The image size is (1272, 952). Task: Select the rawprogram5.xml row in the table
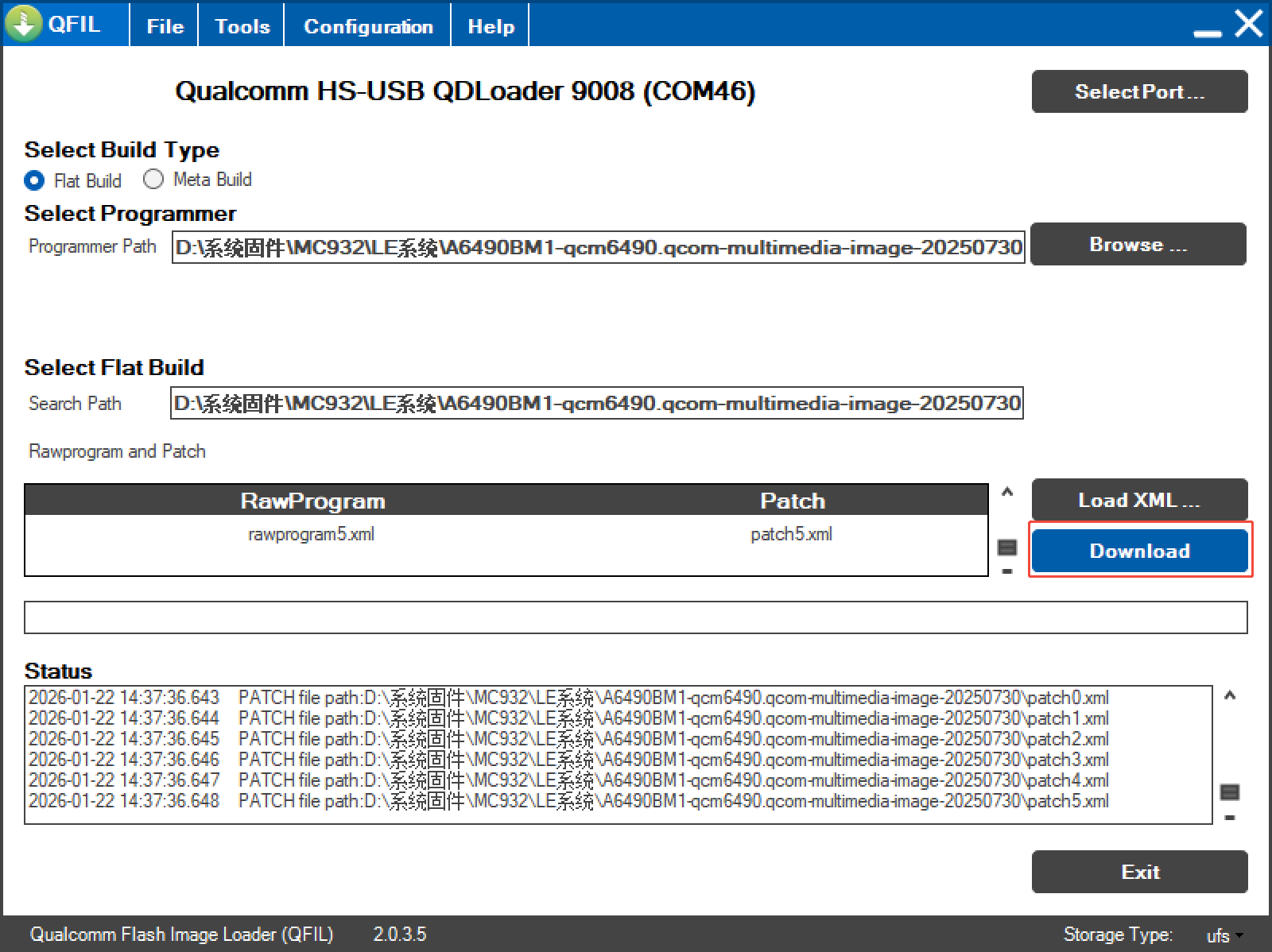point(311,534)
